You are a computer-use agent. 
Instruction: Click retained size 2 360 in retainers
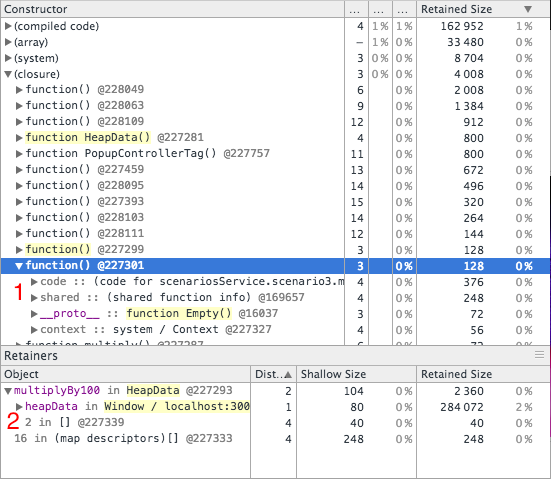click(469, 391)
